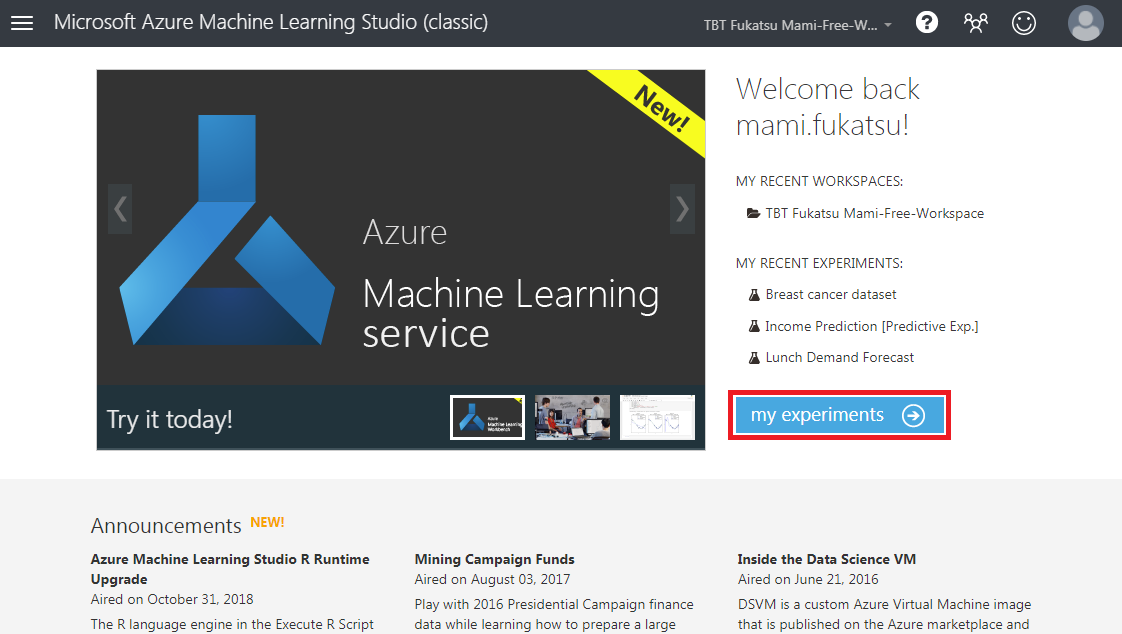The width and height of the screenshot is (1122, 634).
Task: Click the my experiments button
Action: pyautogui.click(x=839, y=415)
